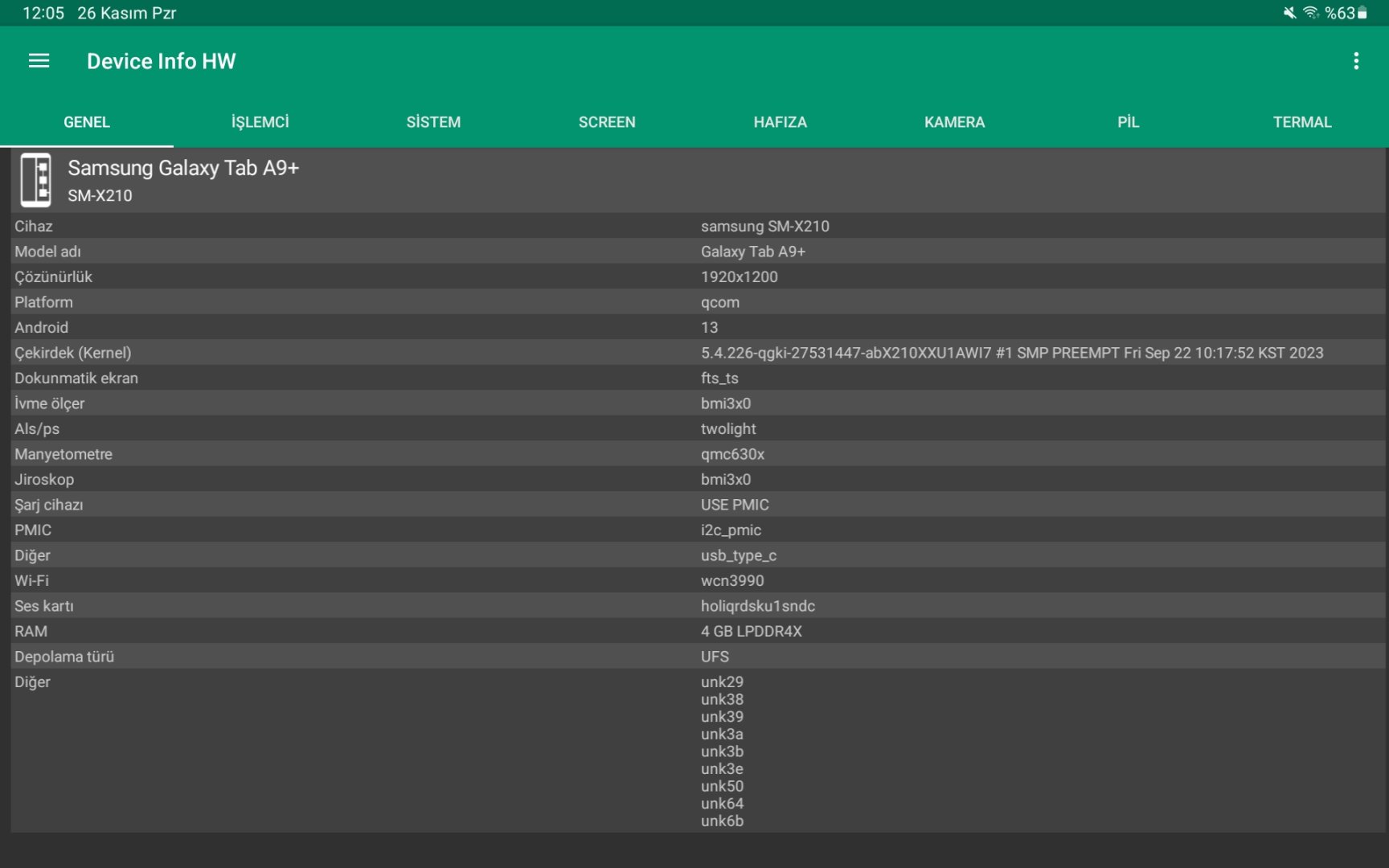Tap the Dokunmatik ekran label

[x=76, y=379]
